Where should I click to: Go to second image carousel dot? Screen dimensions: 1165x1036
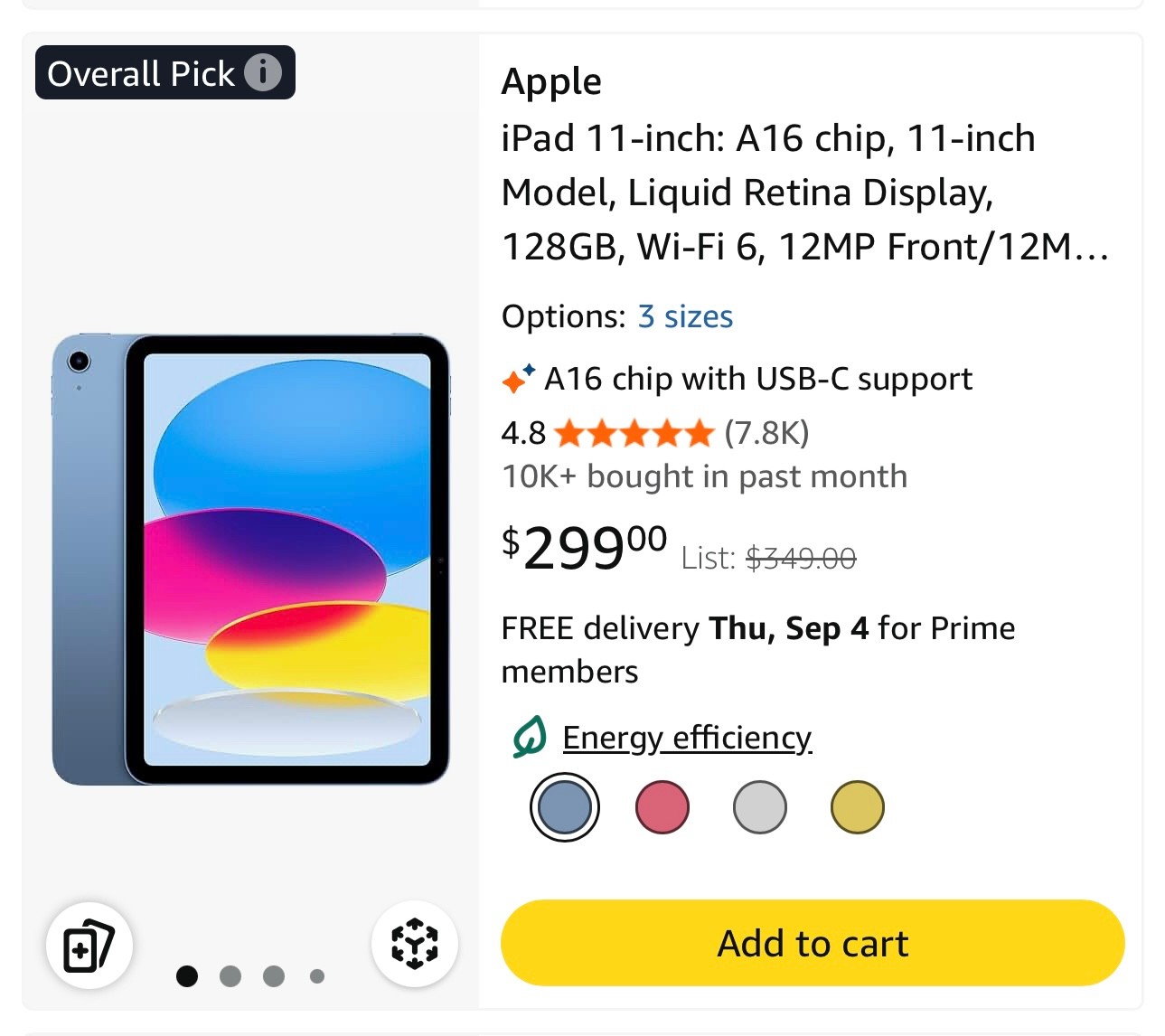click(230, 976)
